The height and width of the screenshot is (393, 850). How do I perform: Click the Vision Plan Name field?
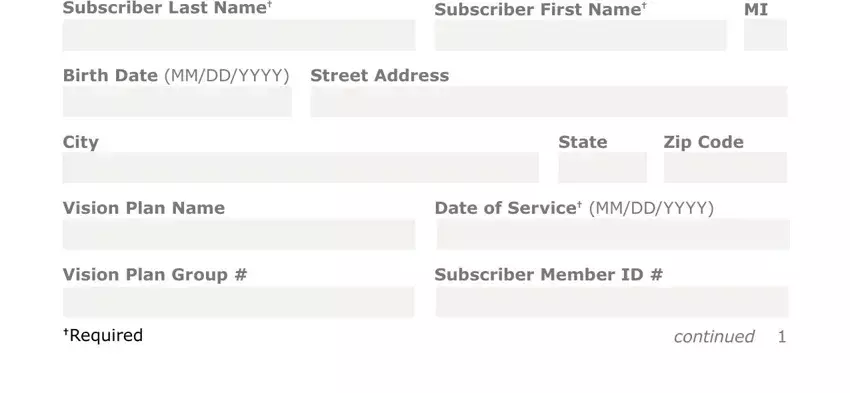(239, 234)
